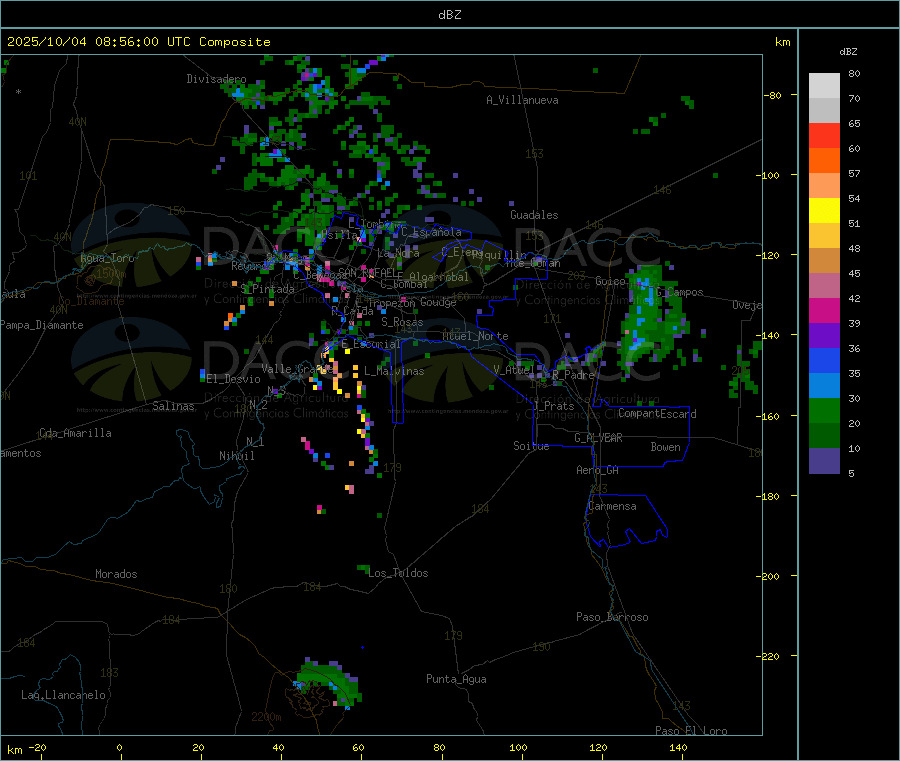Select the R_Padre label
Screen dimensions: 900x761
573,375
